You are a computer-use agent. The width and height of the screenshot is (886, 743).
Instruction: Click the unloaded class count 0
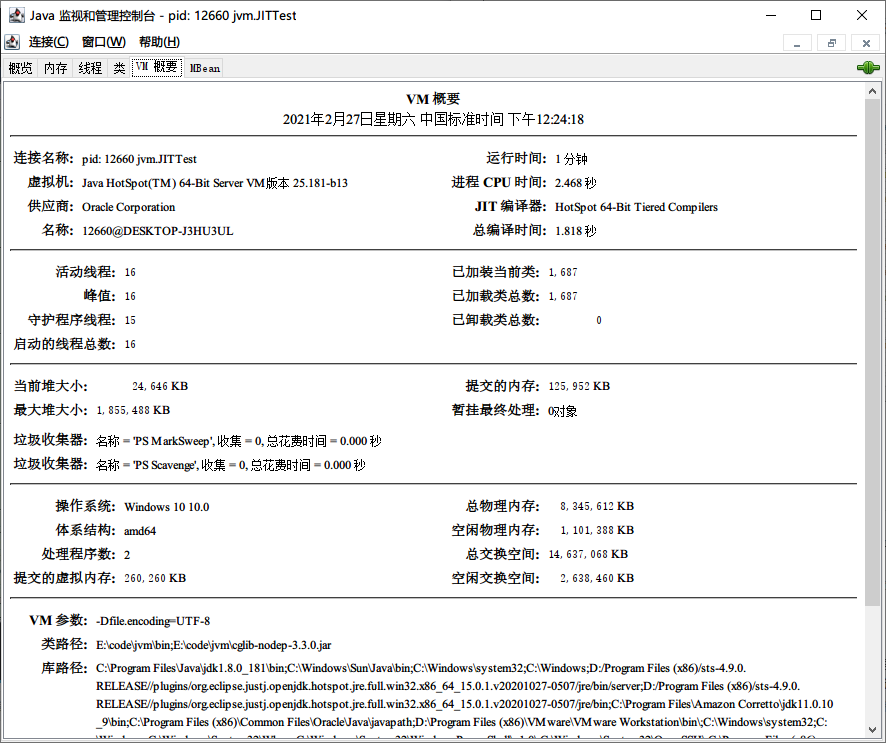(x=599, y=320)
